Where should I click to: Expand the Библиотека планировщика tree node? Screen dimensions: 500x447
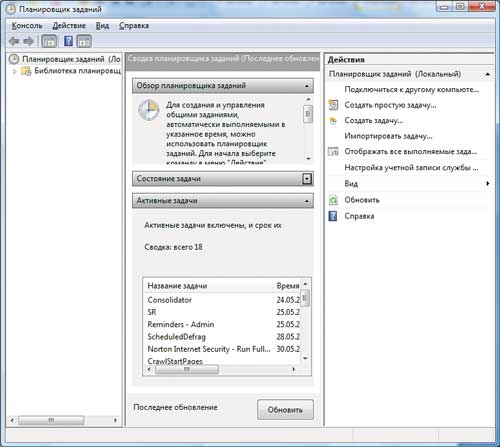(x=14, y=71)
